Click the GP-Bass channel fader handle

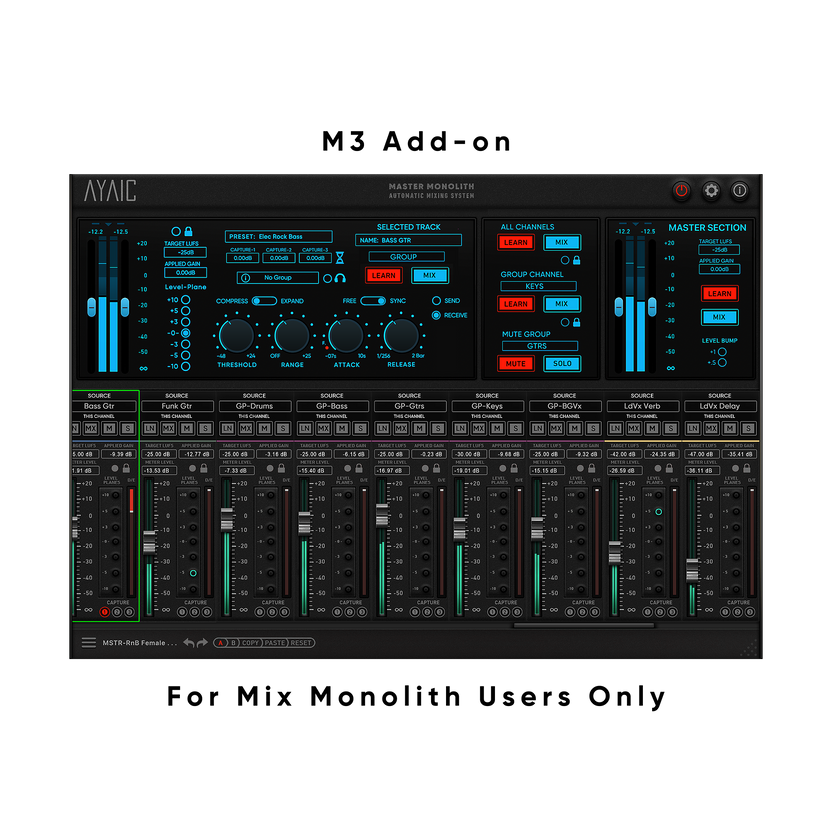click(304, 523)
